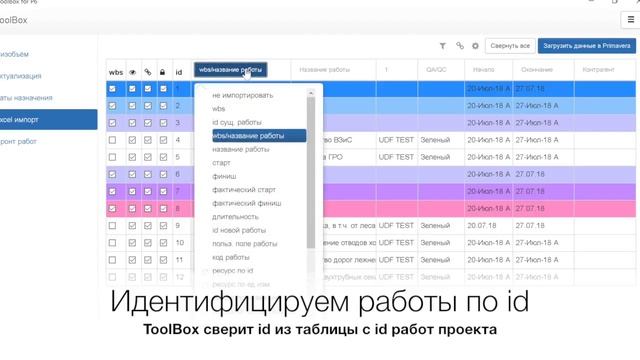Viewport: 640px width, 360px height.
Task: Open Excel импорт sidebar item
Action: pyautogui.click(x=49, y=120)
